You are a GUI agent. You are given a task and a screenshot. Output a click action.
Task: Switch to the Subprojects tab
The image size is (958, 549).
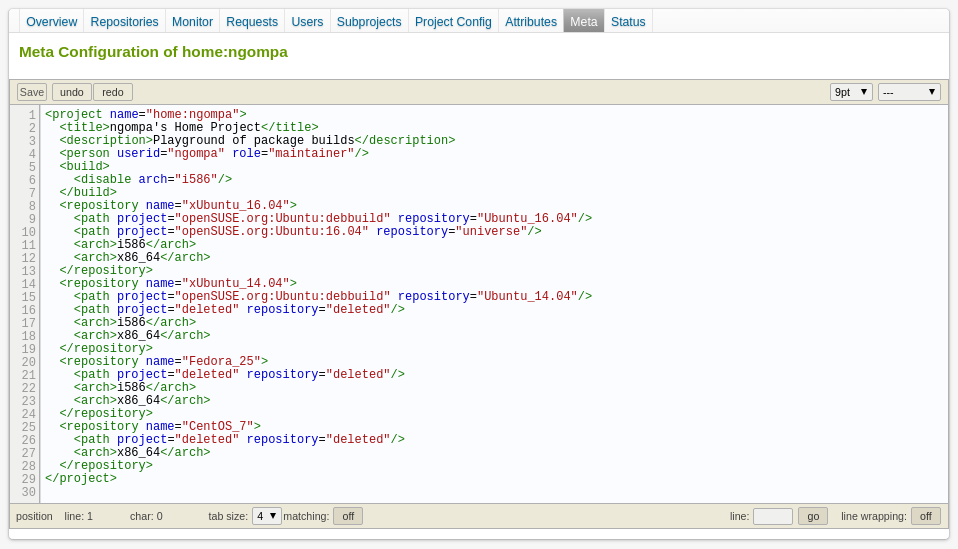click(x=369, y=22)
